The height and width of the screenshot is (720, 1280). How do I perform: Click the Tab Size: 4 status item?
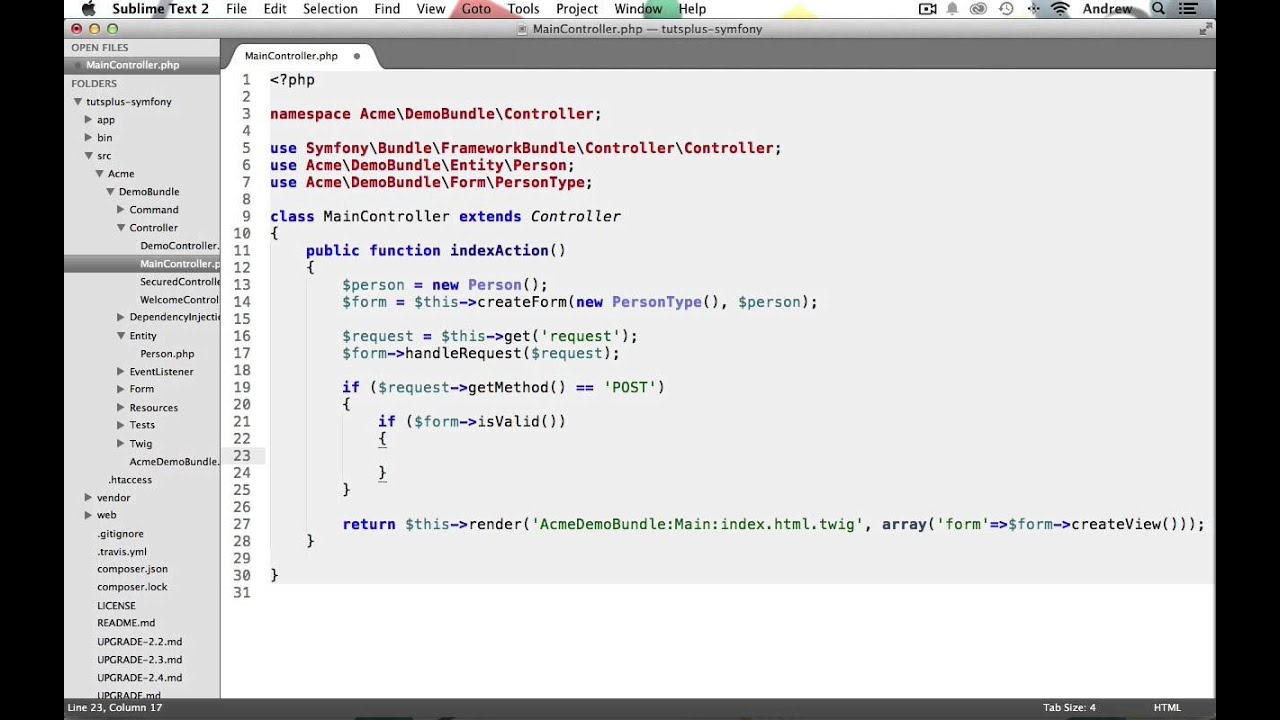pyautogui.click(x=1069, y=708)
